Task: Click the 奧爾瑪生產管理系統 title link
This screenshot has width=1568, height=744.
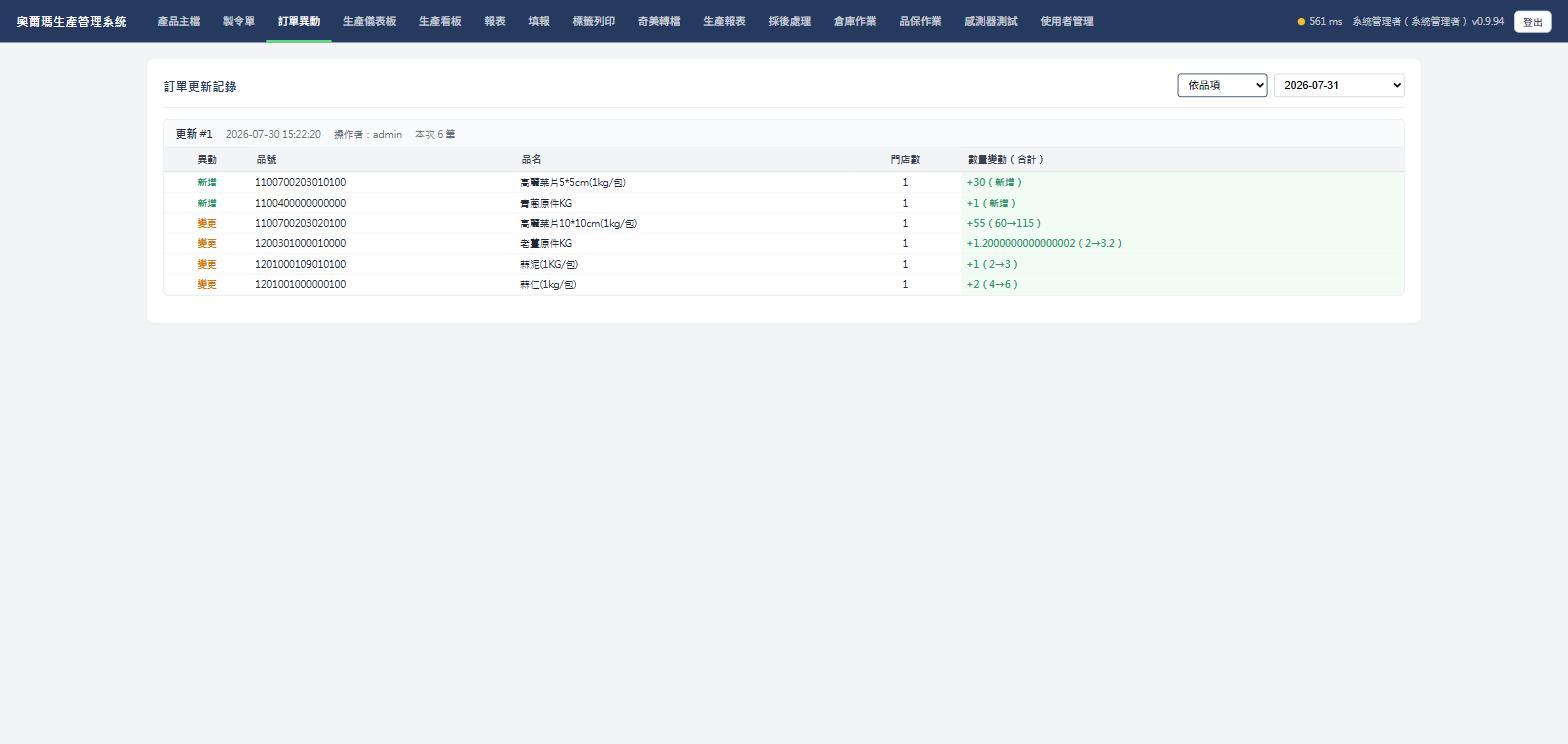Action: [x=72, y=21]
